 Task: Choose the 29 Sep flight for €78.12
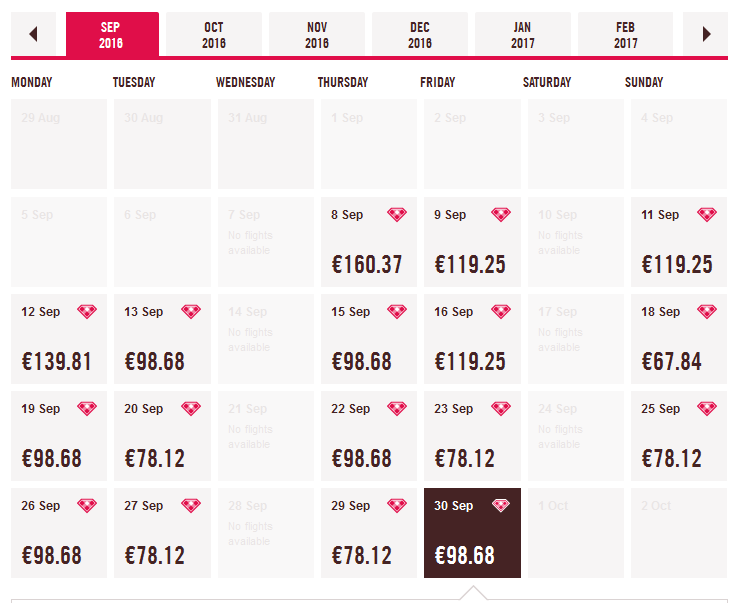(367, 556)
